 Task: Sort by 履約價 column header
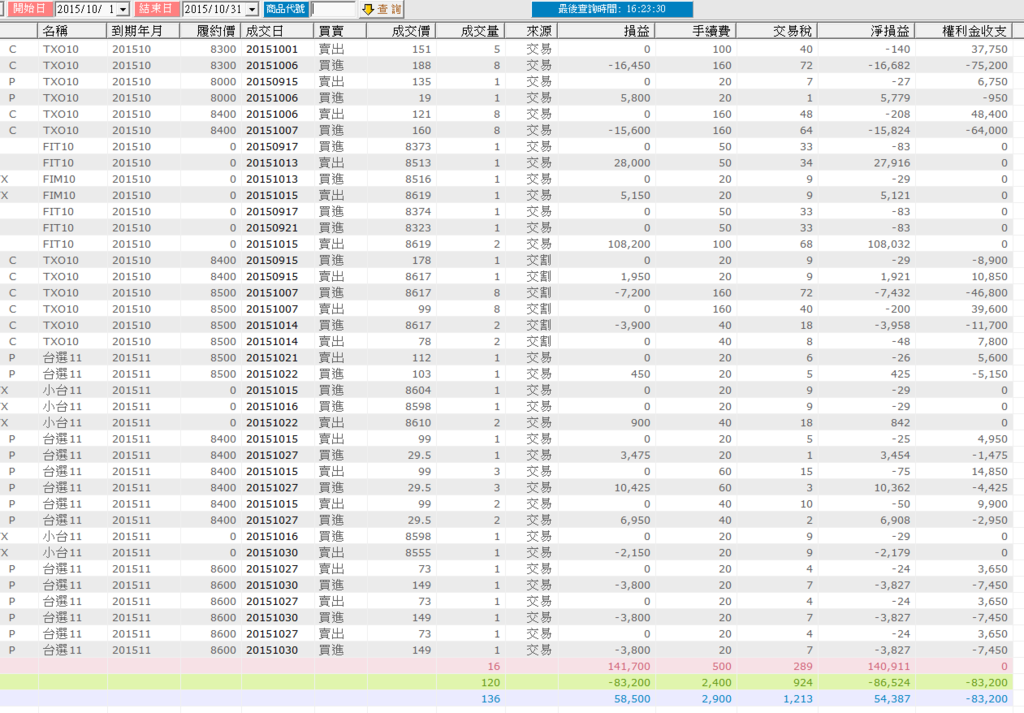click(210, 31)
